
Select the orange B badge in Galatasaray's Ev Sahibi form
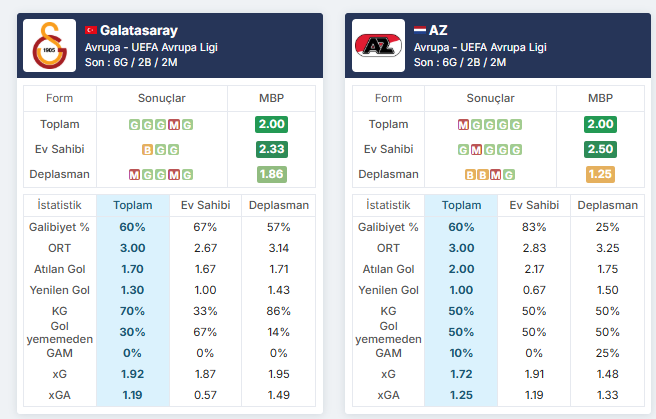pos(148,149)
